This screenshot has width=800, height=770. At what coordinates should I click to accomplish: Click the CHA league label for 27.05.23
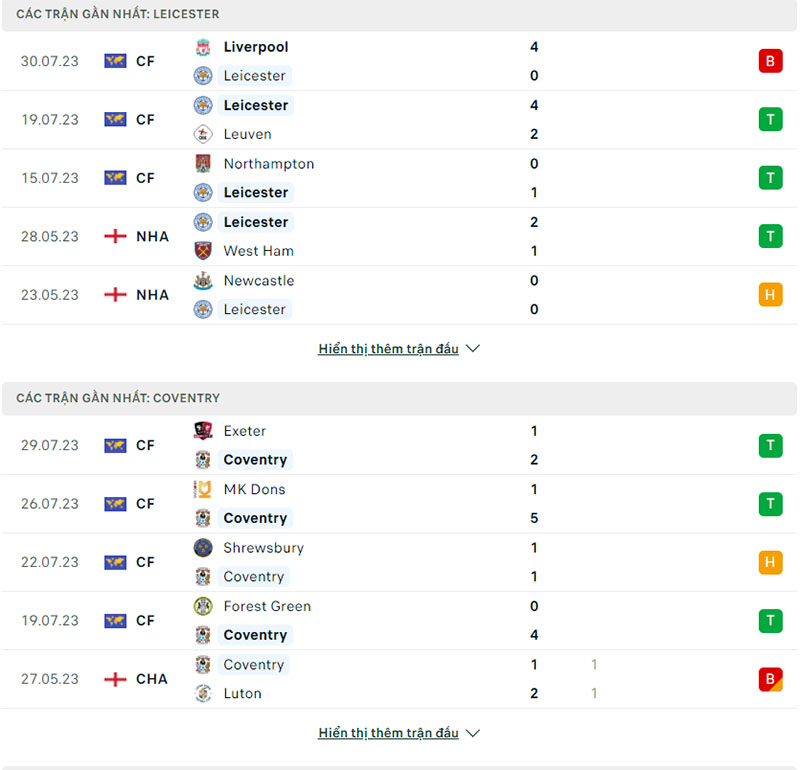tap(152, 679)
